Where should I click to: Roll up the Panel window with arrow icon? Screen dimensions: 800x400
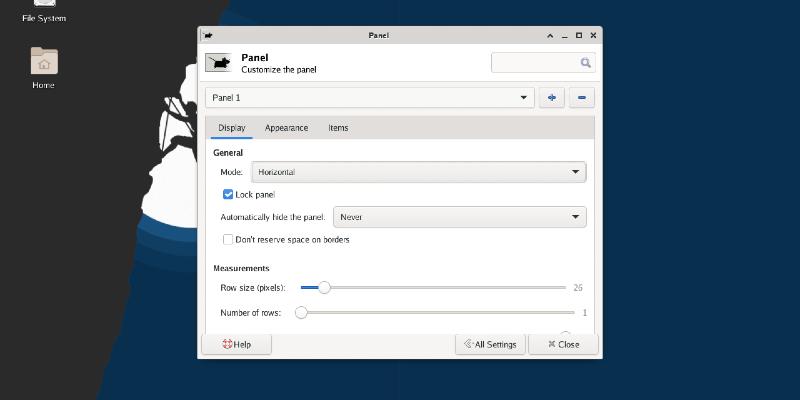(x=549, y=35)
